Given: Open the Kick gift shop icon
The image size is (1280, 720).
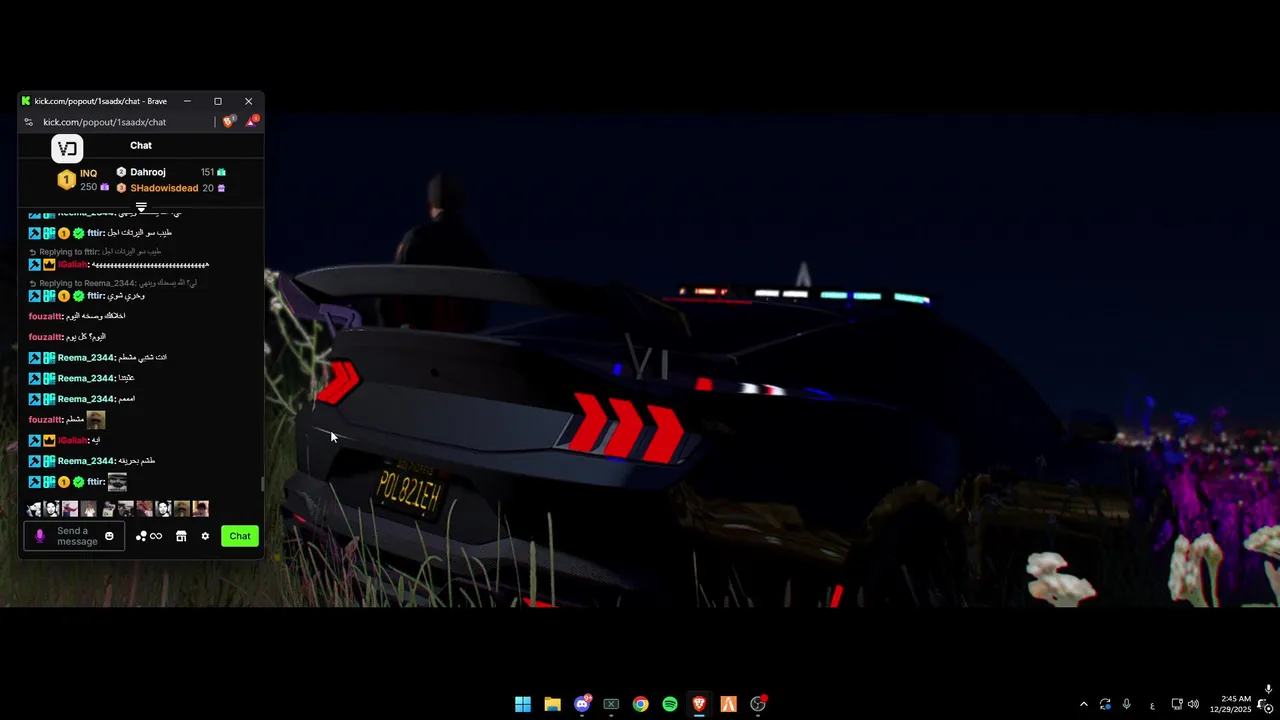Looking at the screenshot, I should point(181,536).
